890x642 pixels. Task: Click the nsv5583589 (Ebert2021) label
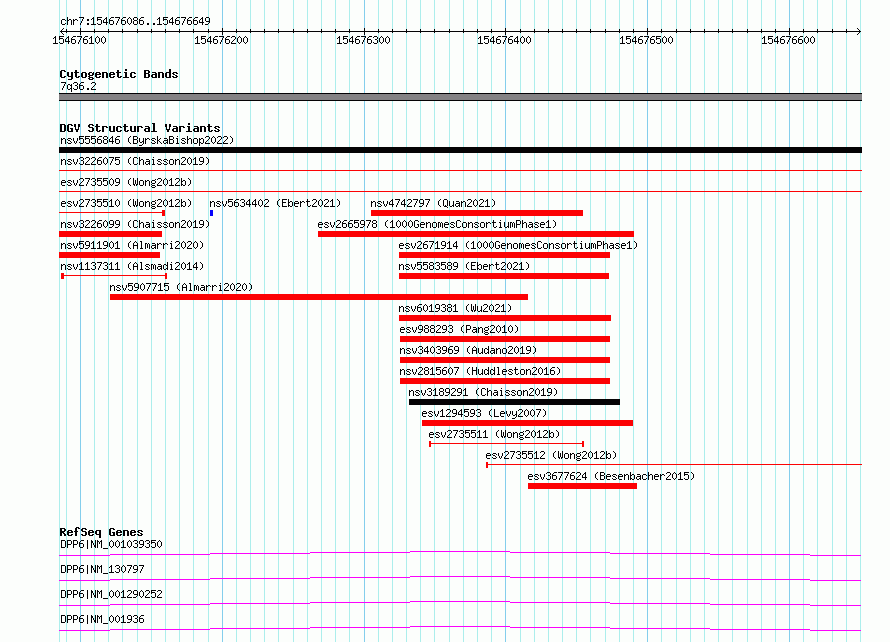(x=464, y=266)
